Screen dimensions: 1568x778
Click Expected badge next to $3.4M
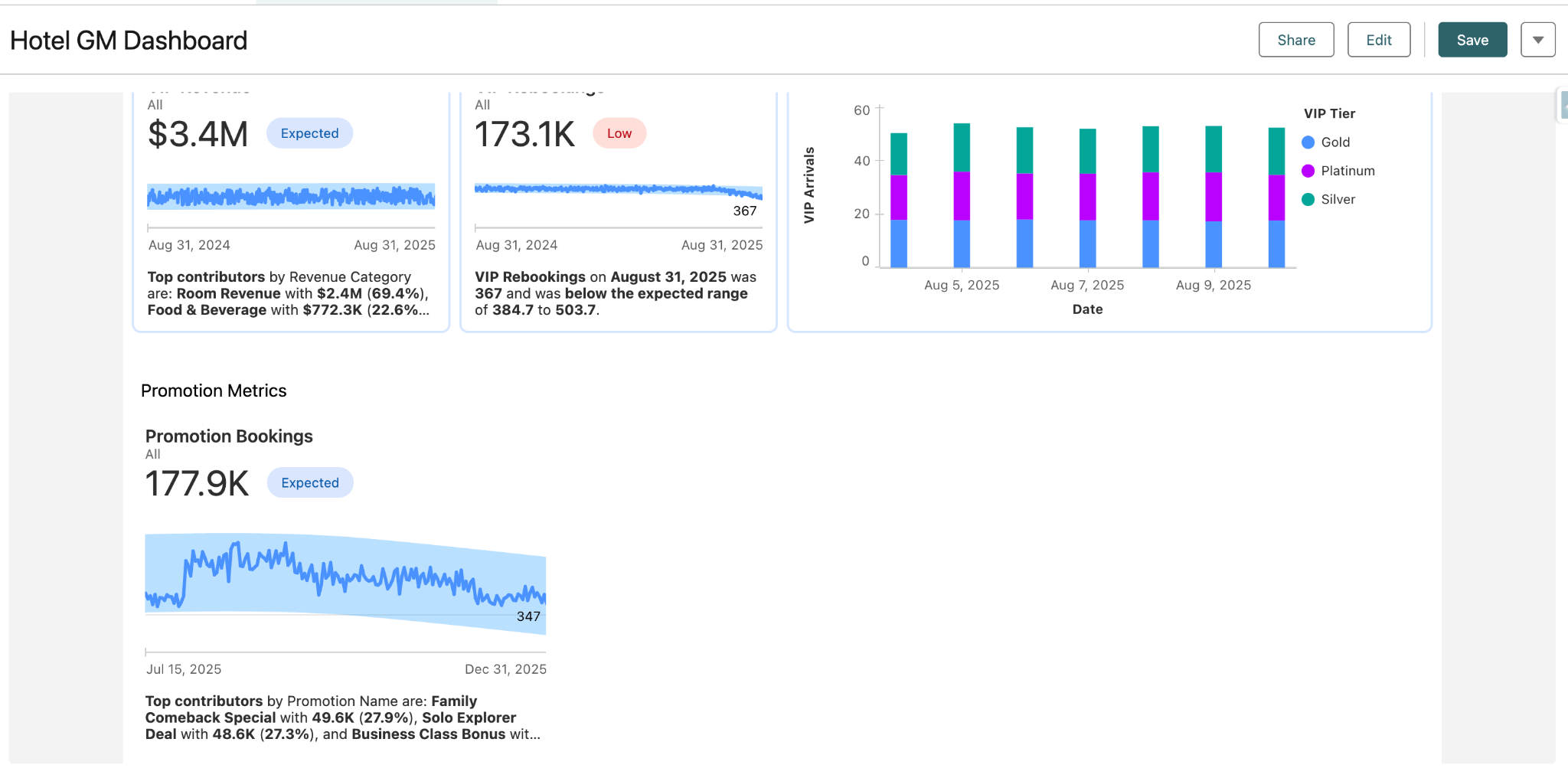[309, 133]
